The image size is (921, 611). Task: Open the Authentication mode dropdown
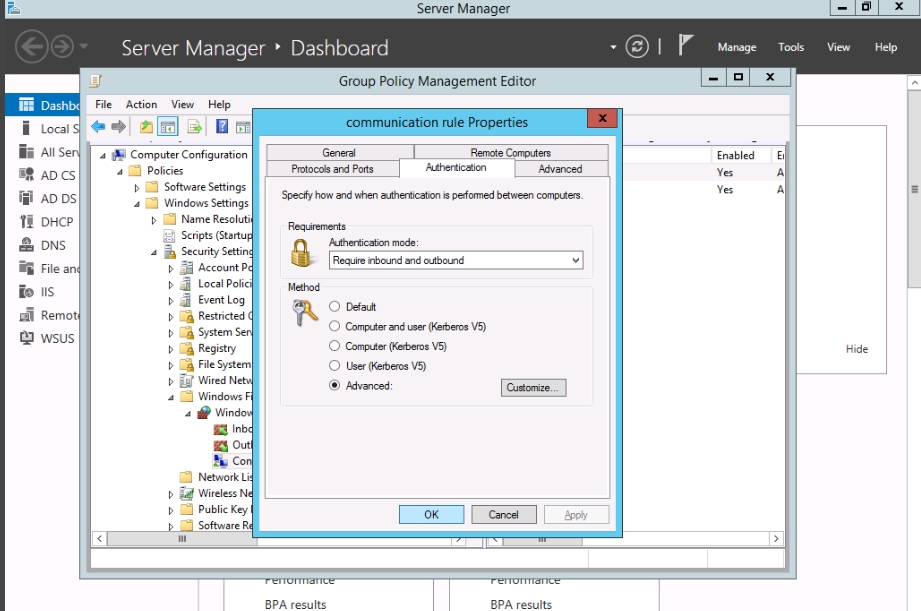(x=575, y=261)
